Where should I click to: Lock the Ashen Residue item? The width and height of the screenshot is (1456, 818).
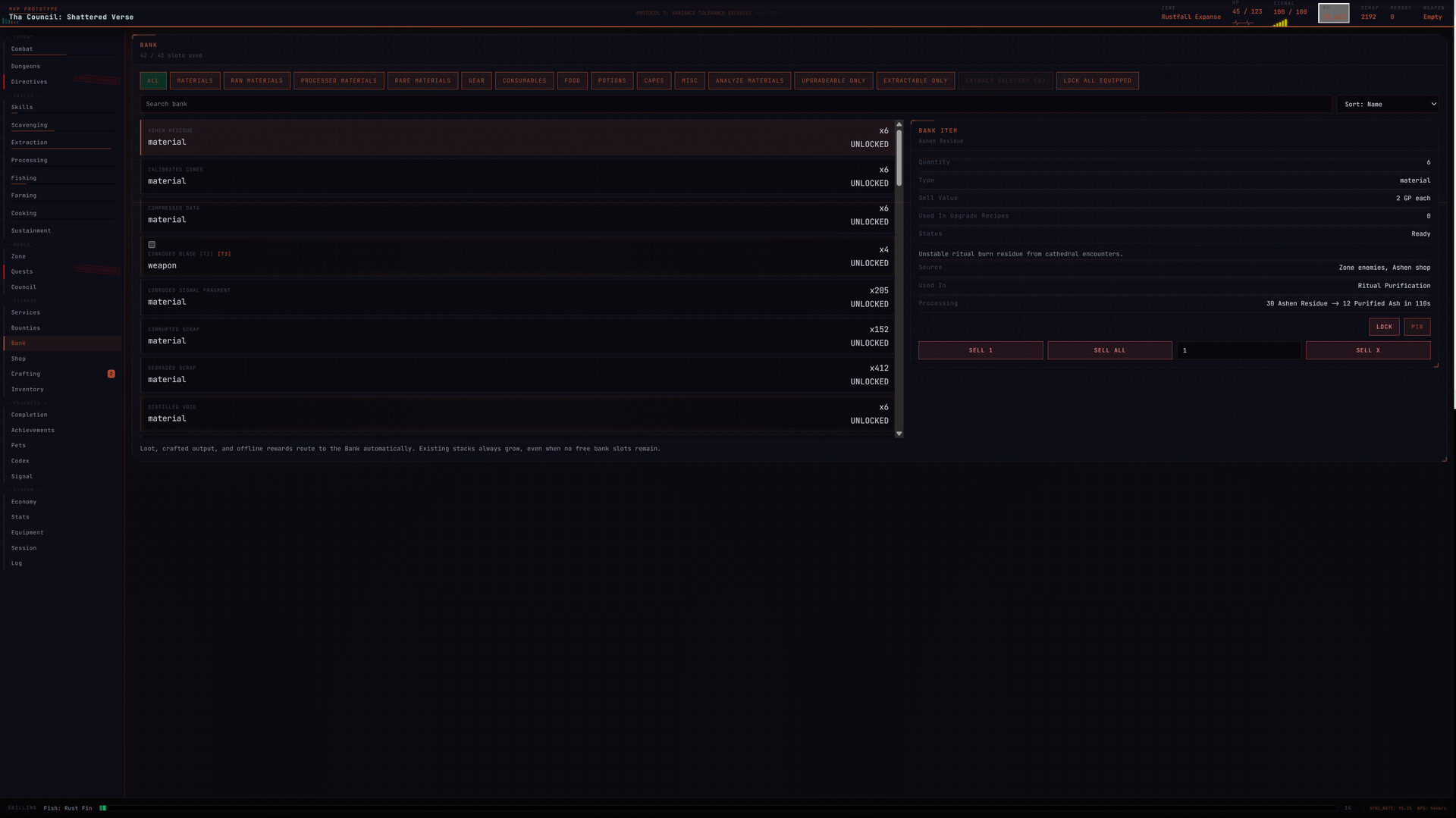pos(1383,327)
